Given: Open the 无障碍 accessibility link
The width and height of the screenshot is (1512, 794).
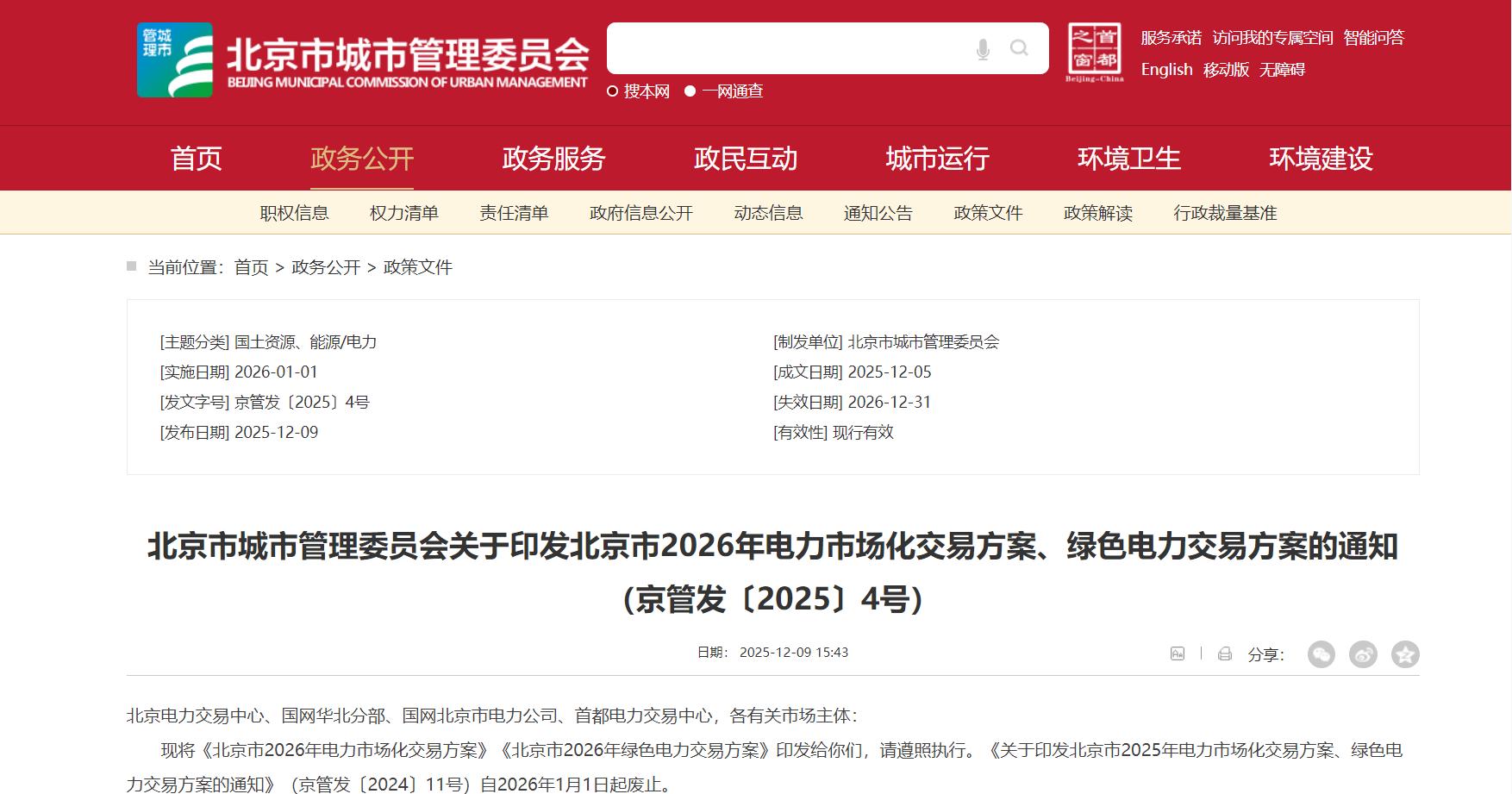Looking at the screenshot, I should pos(1282,70).
